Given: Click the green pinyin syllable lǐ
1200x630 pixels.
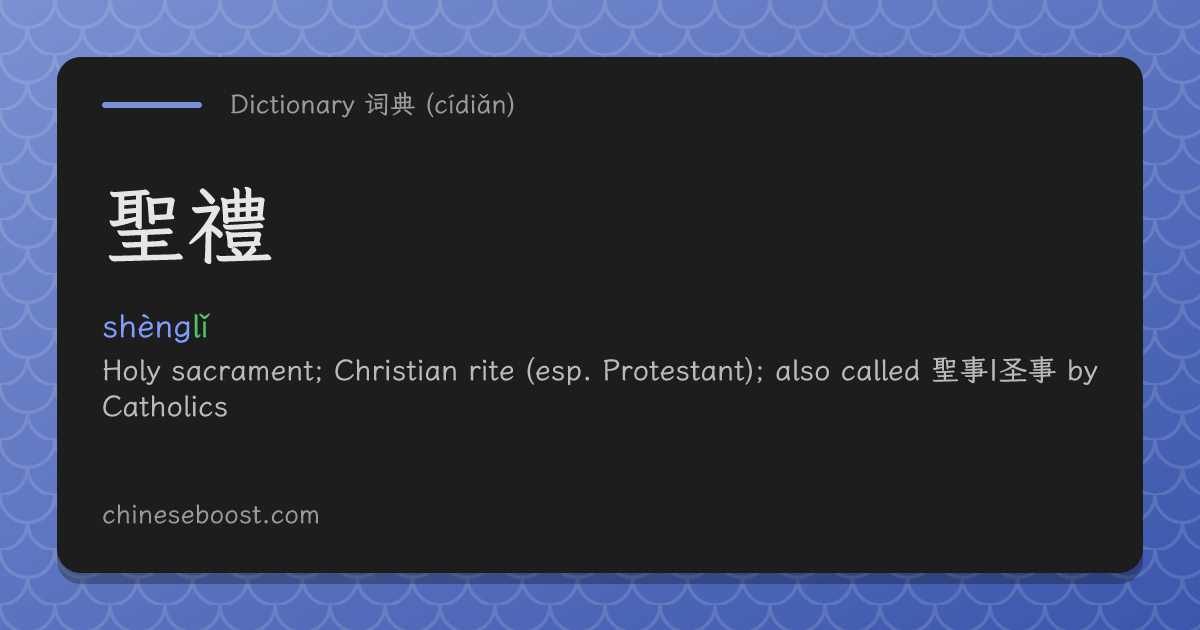Looking at the screenshot, I should (x=200, y=326).
